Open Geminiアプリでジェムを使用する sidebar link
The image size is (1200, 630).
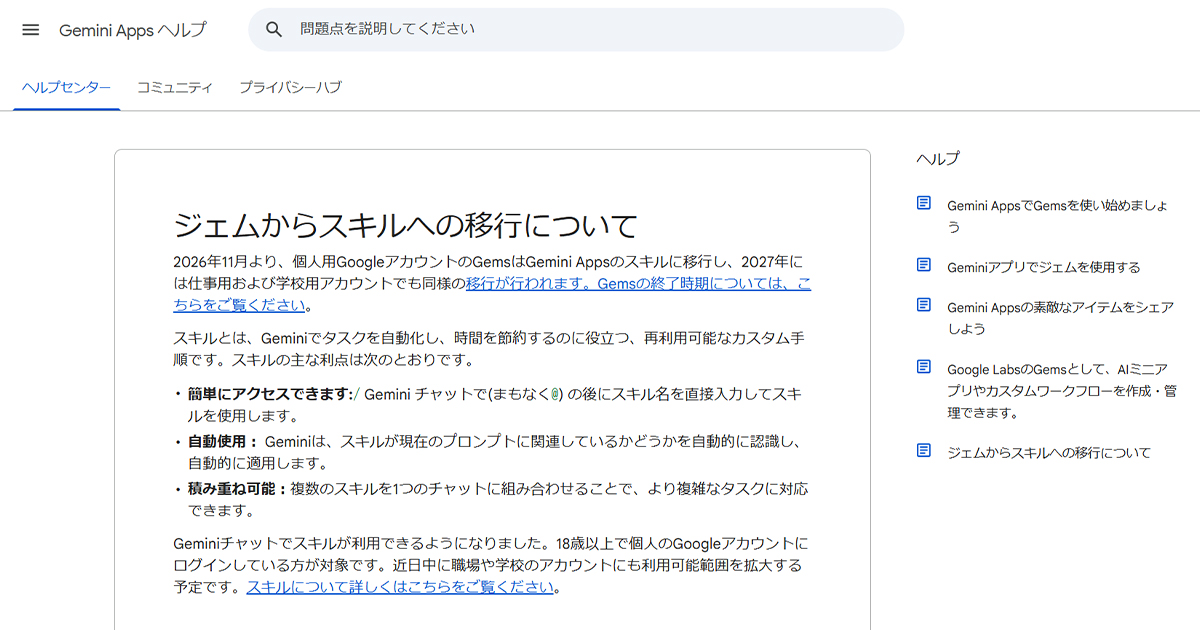point(1043,267)
